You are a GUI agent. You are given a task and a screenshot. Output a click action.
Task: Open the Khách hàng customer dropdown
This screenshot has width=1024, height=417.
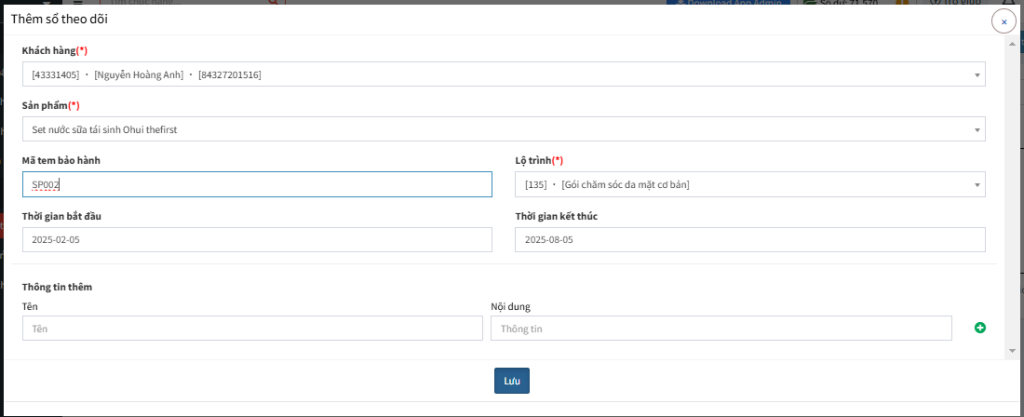click(504, 74)
